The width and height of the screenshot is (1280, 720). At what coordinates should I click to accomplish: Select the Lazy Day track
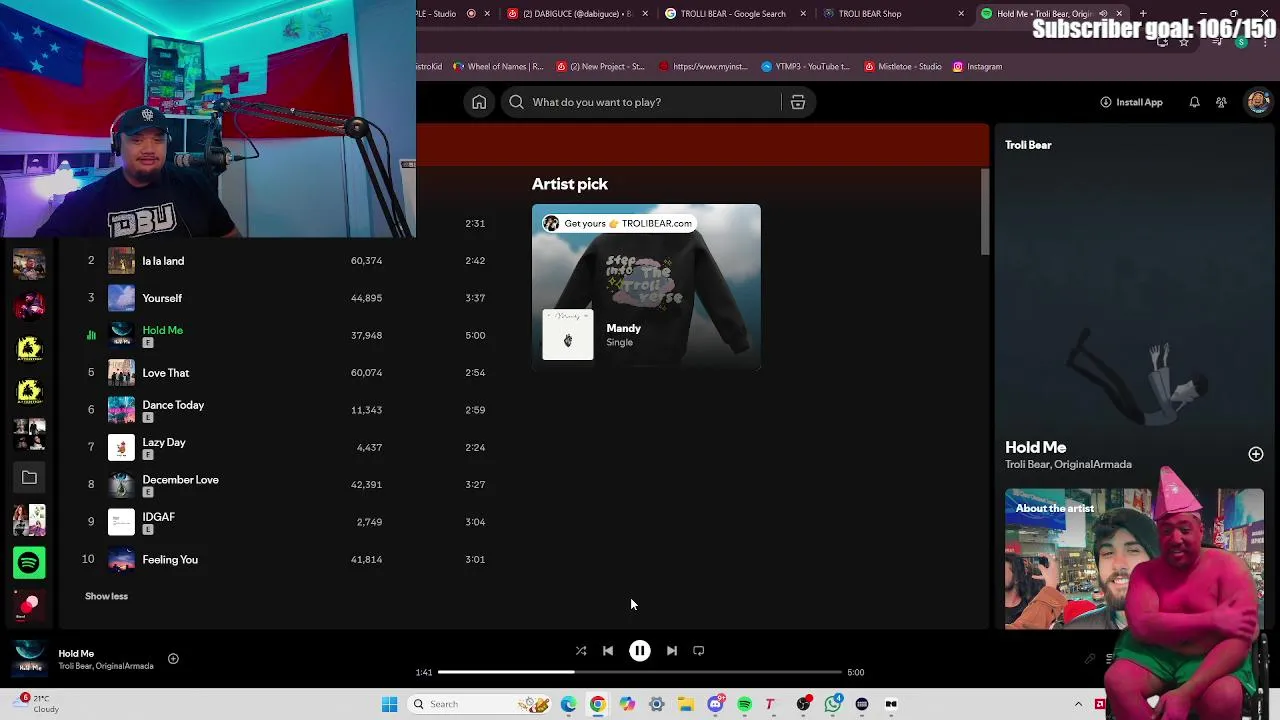[285, 447]
